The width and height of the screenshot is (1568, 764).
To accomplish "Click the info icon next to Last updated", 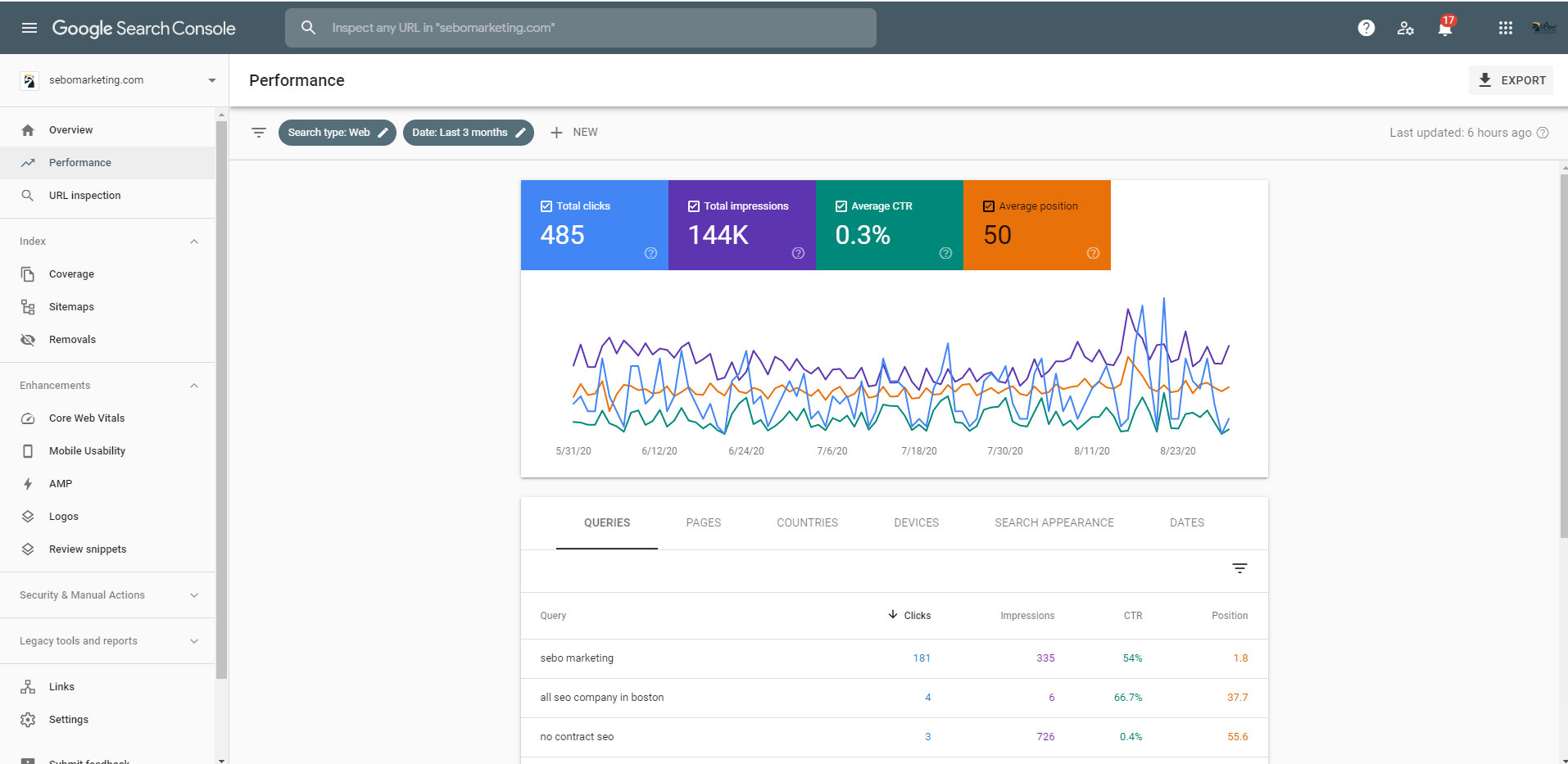I will click(1543, 133).
